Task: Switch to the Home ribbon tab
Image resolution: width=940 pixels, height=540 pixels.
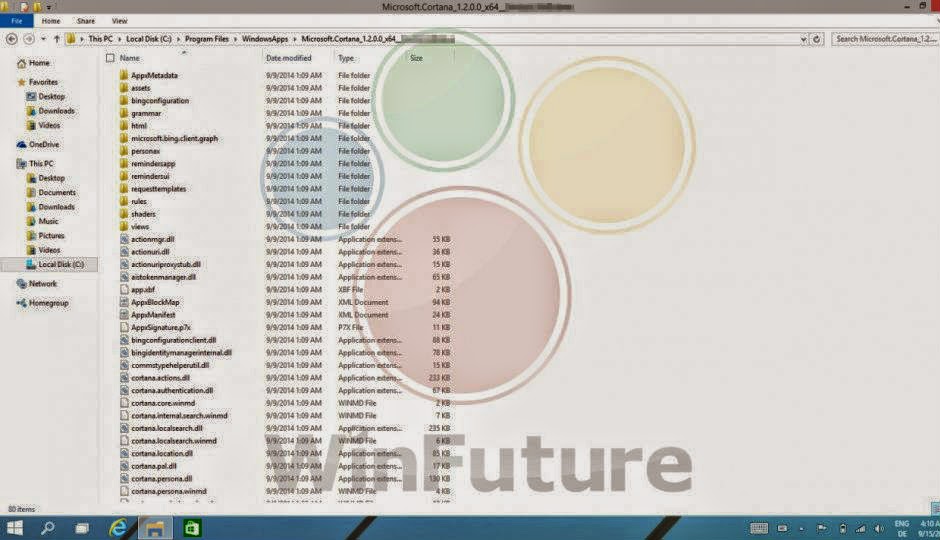Action: [51, 21]
